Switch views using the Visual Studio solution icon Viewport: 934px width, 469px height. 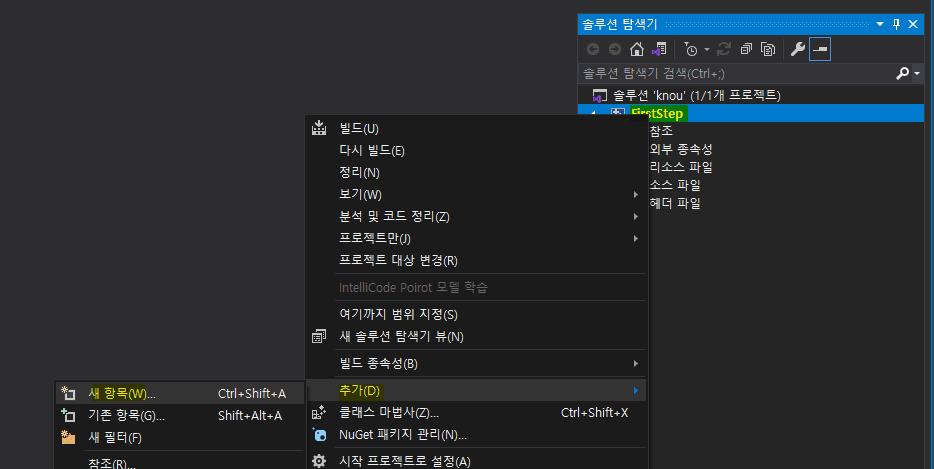tap(658, 49)
